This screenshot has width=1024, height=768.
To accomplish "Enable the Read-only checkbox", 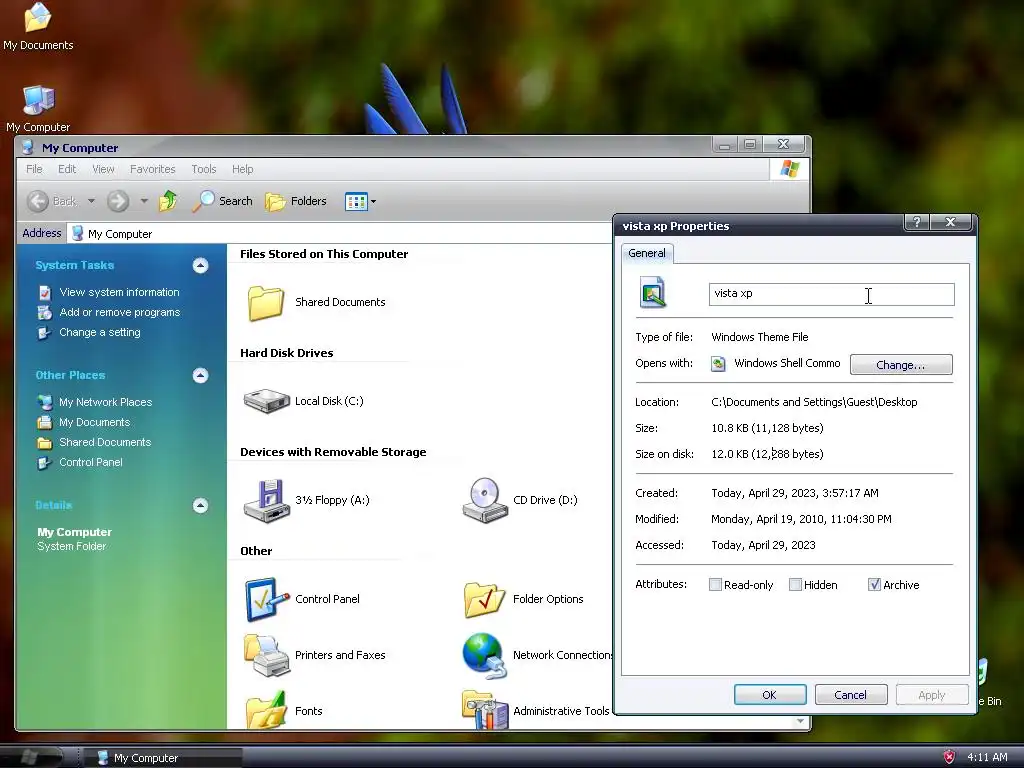I will coord(715,584).
